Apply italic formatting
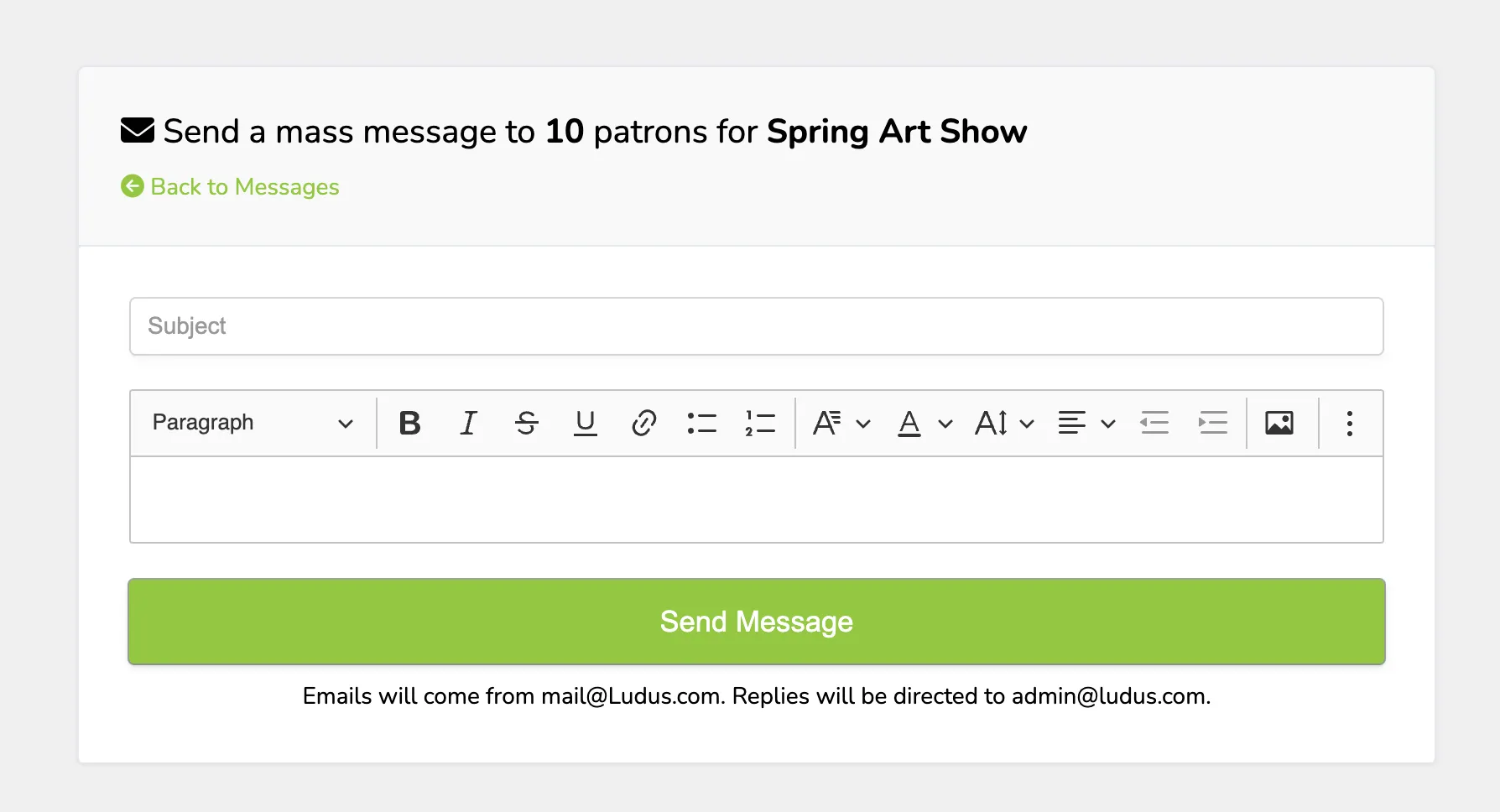Screen dimensions: 1500x812 click(x=468, y=423)
